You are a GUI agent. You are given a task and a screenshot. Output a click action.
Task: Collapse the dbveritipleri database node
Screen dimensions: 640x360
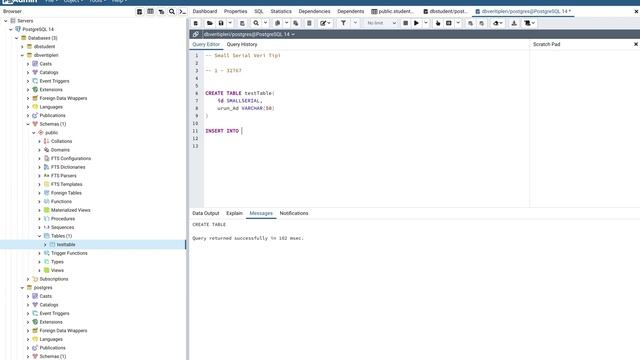pyautogui.click(x=22, y=55)
